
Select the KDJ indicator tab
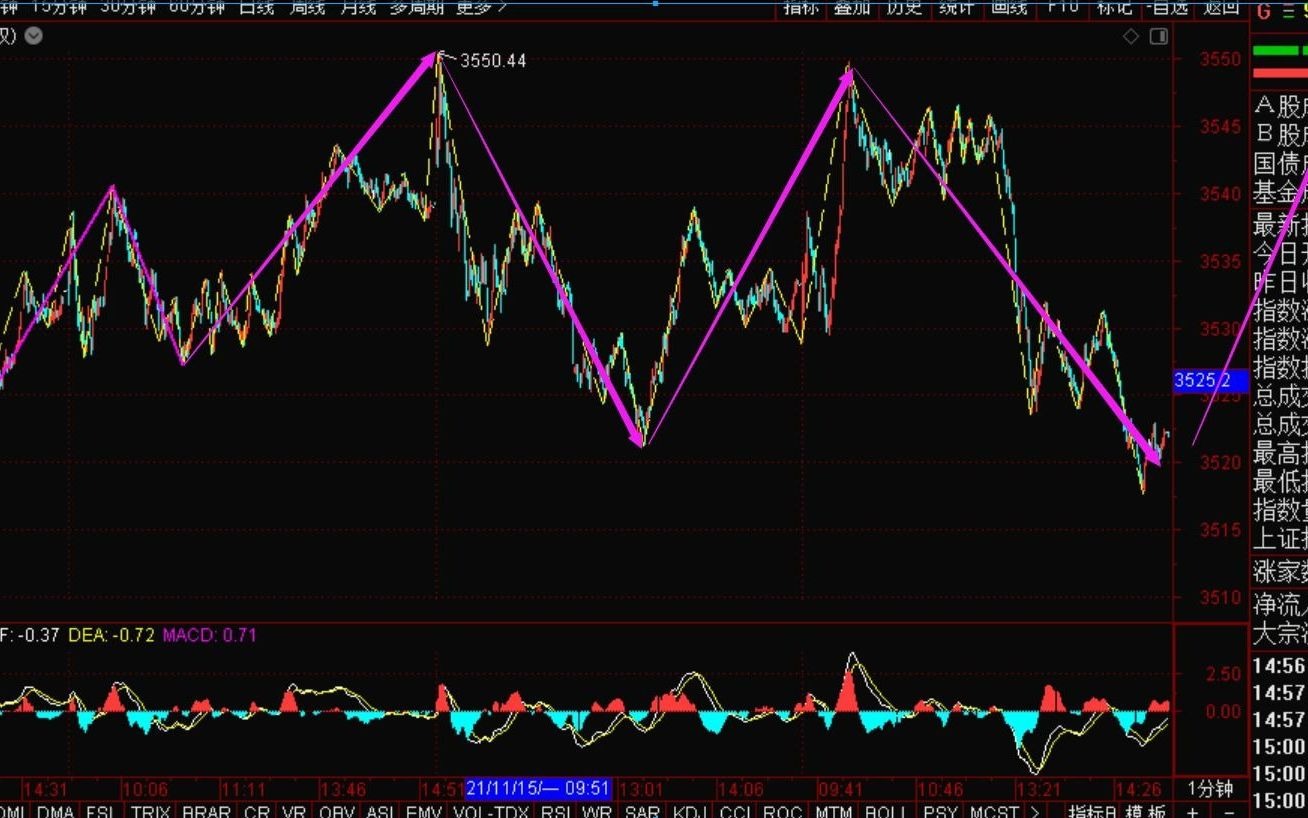click(x=691, y=811)
